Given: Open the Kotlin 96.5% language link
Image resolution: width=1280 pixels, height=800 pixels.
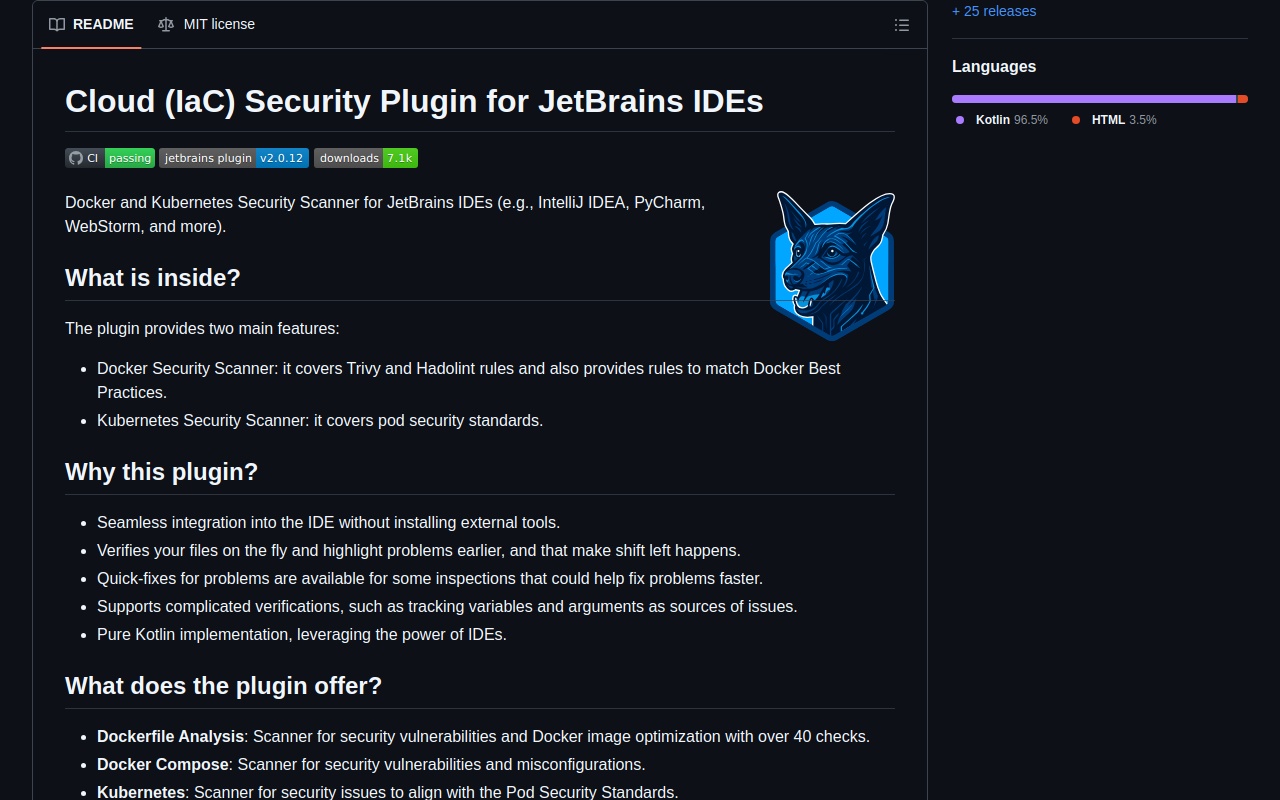Looking at the screenshot, I should click(1011, 120).
